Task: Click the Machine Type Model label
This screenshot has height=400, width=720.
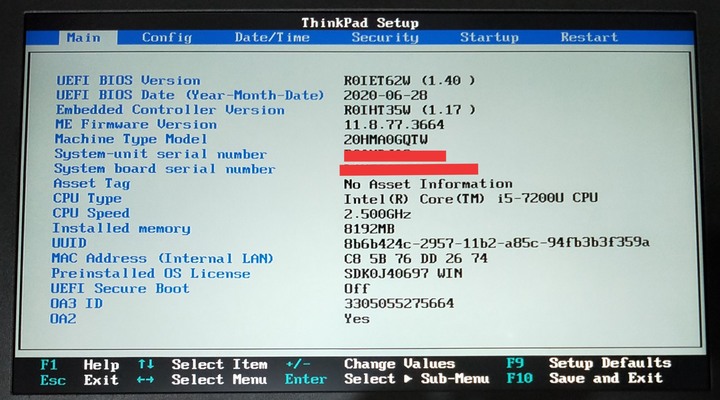Action: [x=131, y=139]
